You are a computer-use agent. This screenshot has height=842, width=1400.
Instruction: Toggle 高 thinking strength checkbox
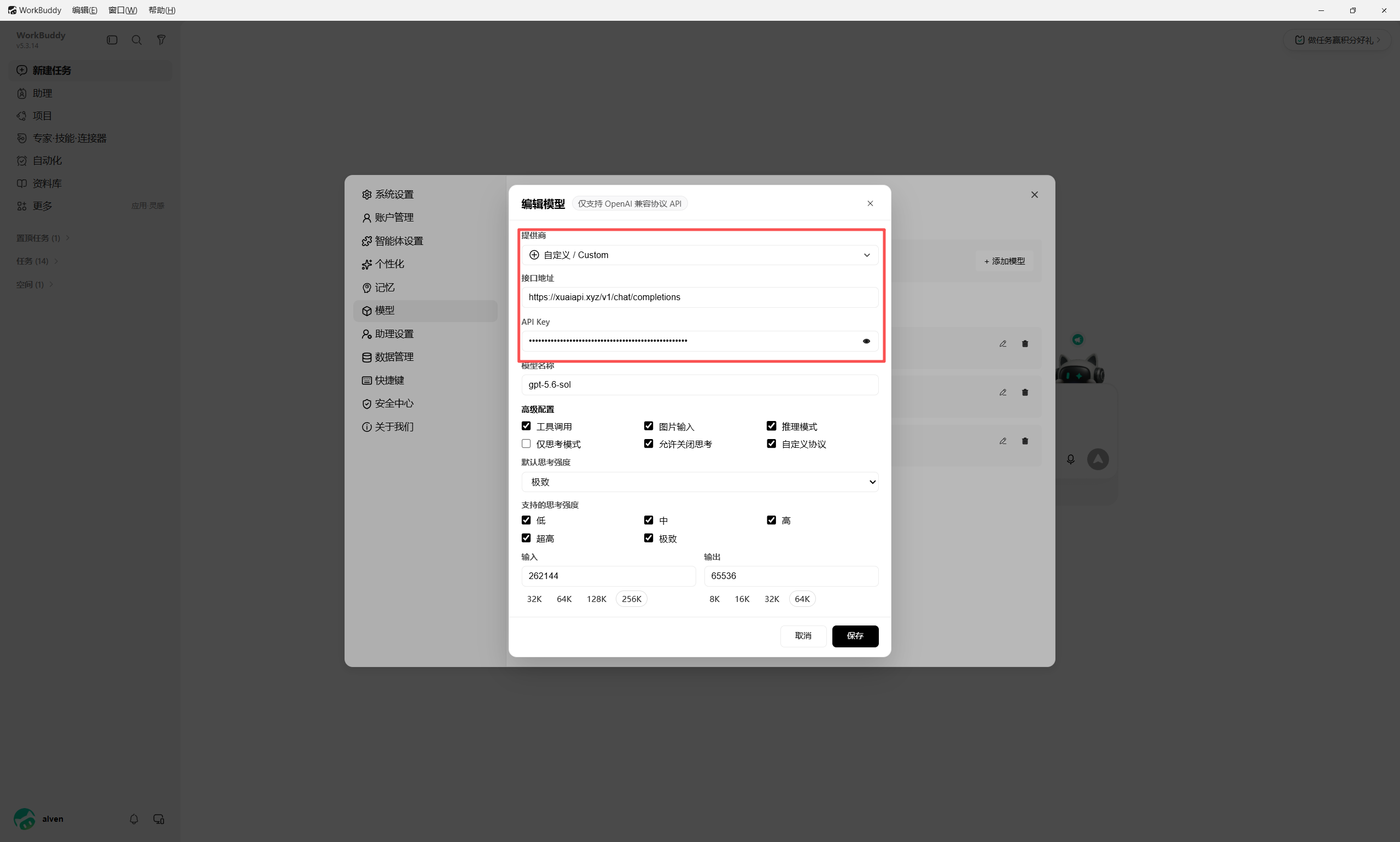(771, 521)
